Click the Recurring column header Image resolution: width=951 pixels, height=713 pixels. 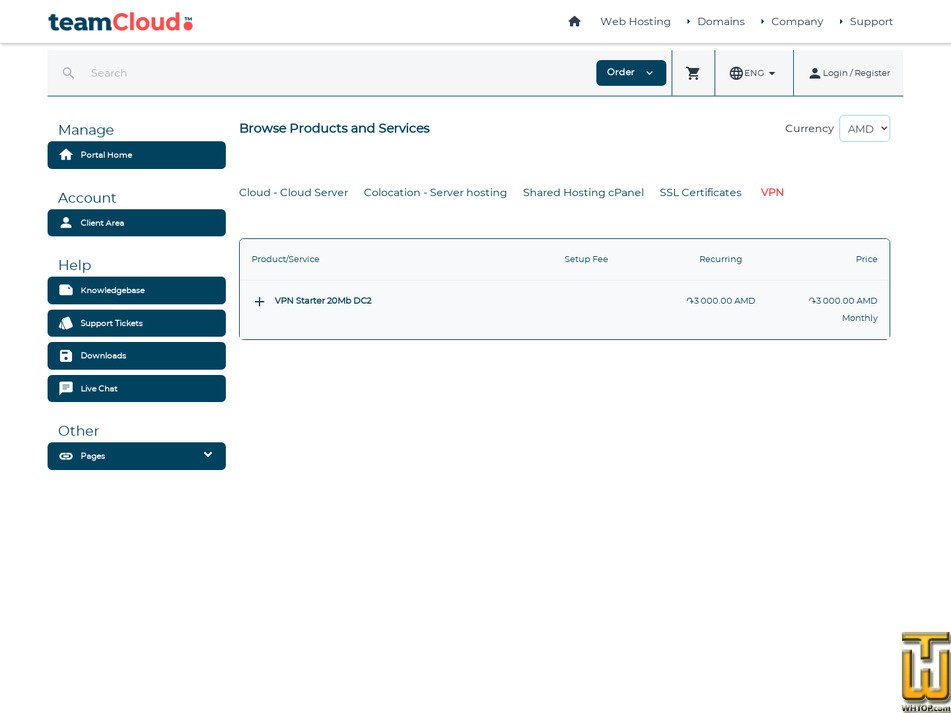tap(720, 259)
